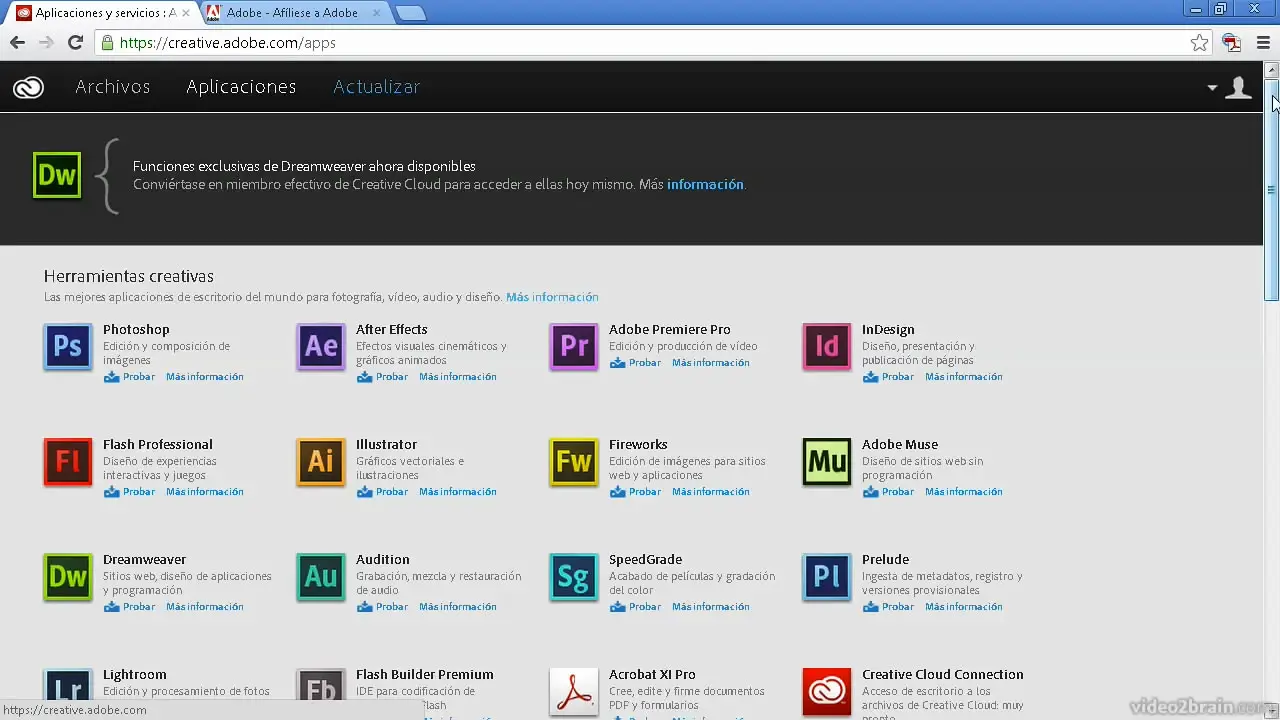Open the Archivos menu
This screenshot has height=720, width=1280.
coord(113,87)
